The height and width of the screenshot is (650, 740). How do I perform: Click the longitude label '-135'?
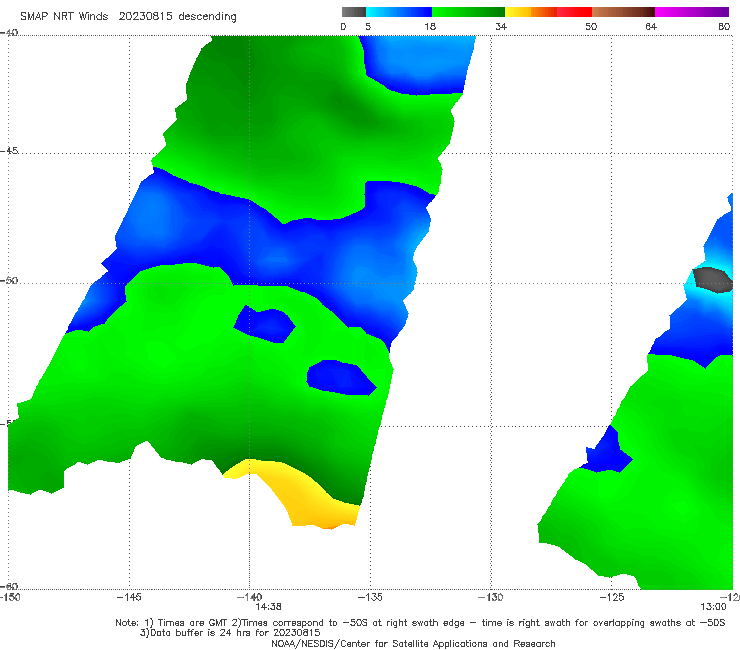point(370,597)
